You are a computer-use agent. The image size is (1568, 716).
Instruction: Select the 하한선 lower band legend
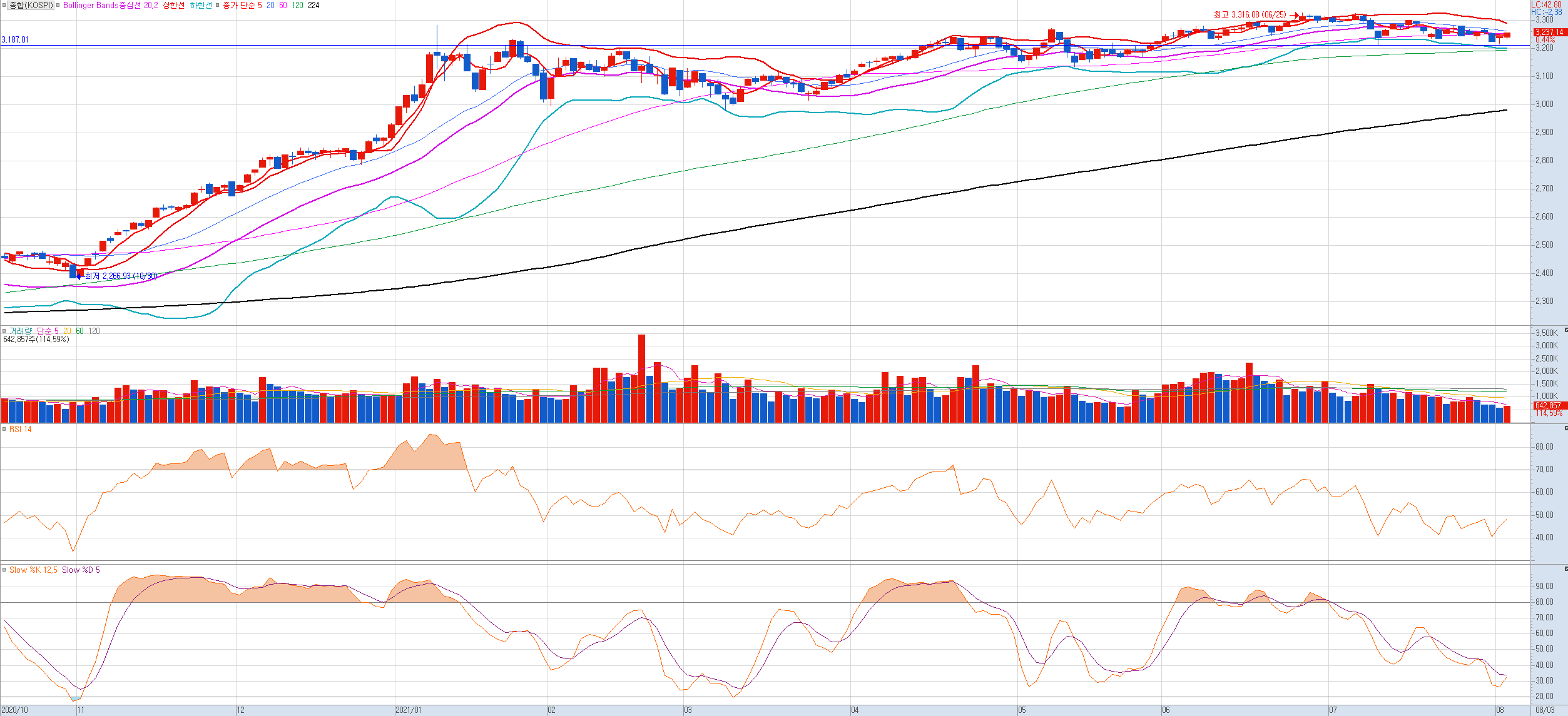click(x=201, y=5)
